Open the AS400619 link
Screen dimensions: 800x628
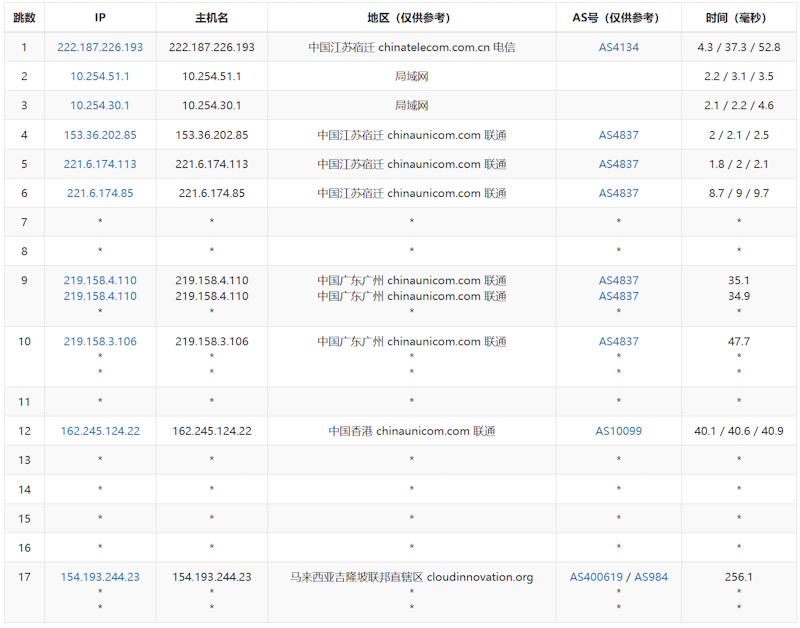pos(596,577)
